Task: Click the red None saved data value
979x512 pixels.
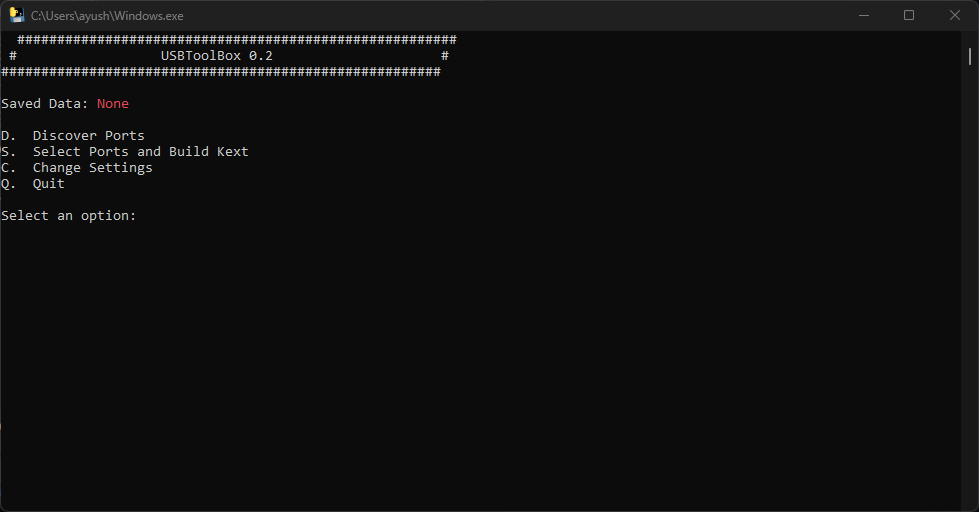Action: [x=113, y=104]
